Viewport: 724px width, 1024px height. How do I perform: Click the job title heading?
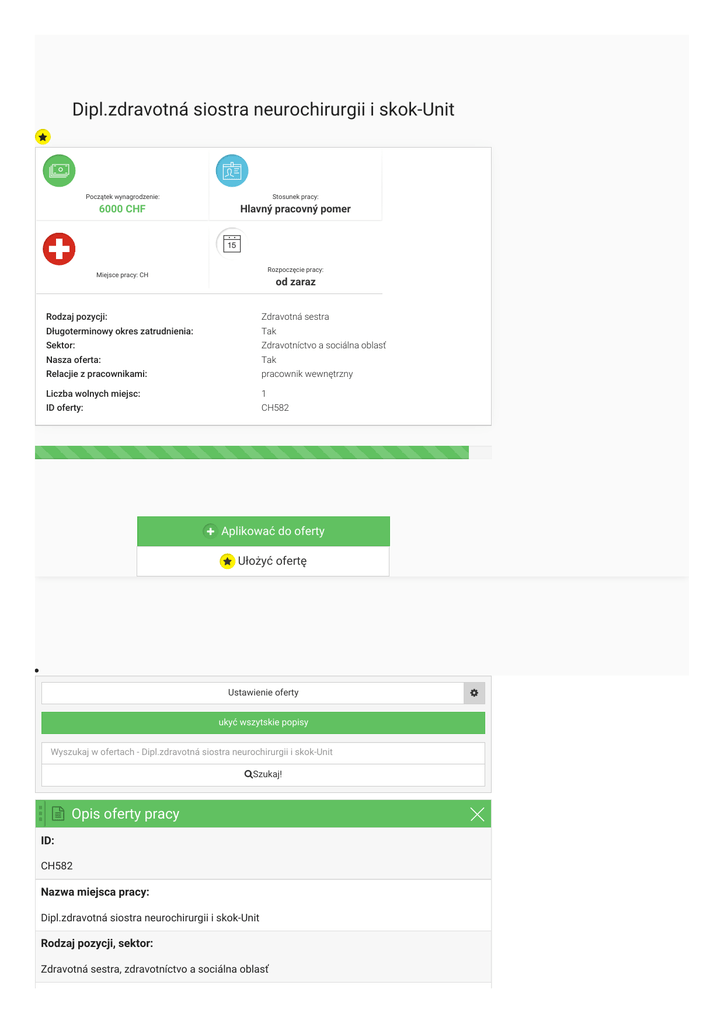pos(263,109)
